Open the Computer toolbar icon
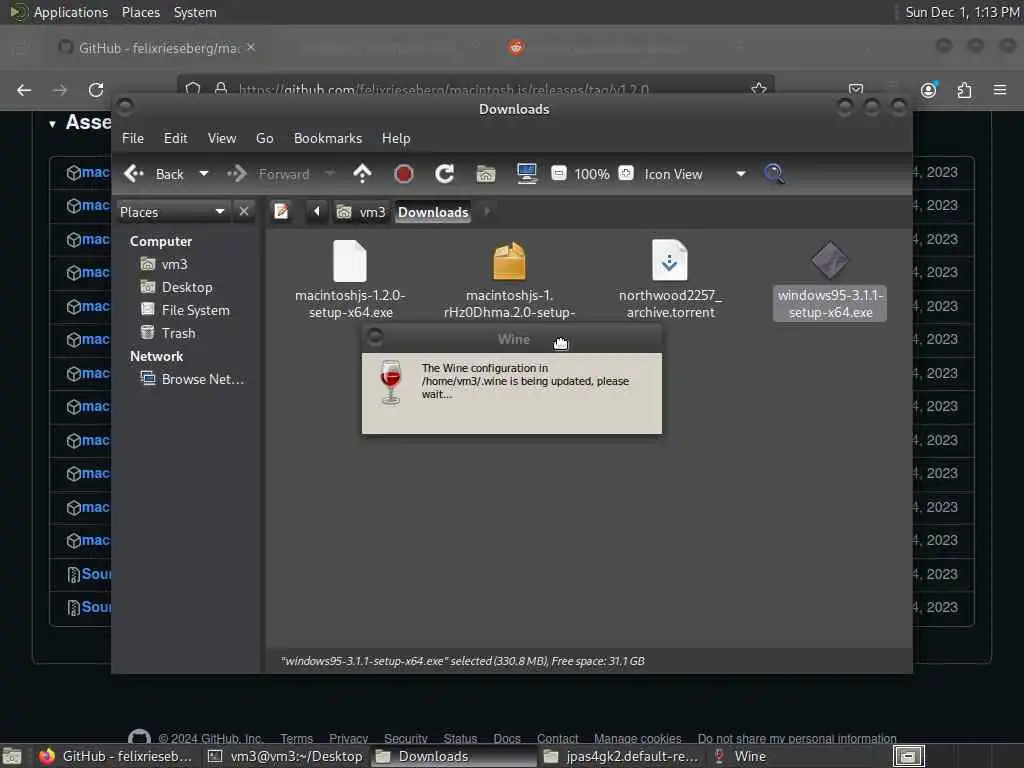The height and width of the screenshot is (768, 1024). click(526, 174)
